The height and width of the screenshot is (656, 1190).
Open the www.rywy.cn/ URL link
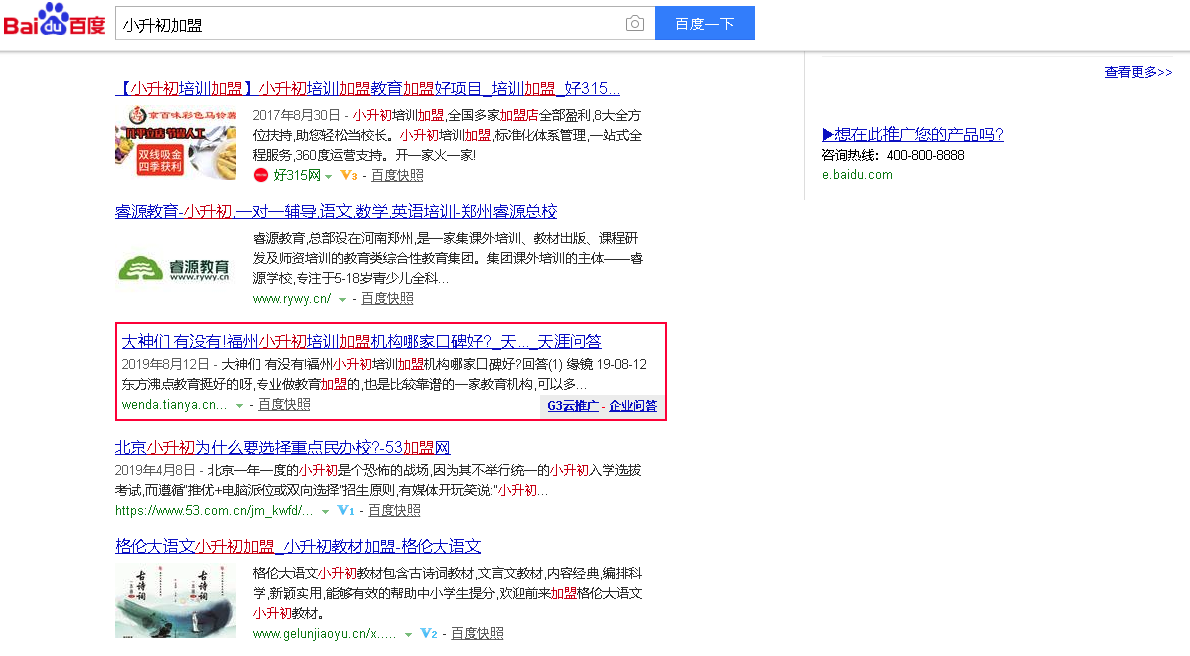coord(291,298)
